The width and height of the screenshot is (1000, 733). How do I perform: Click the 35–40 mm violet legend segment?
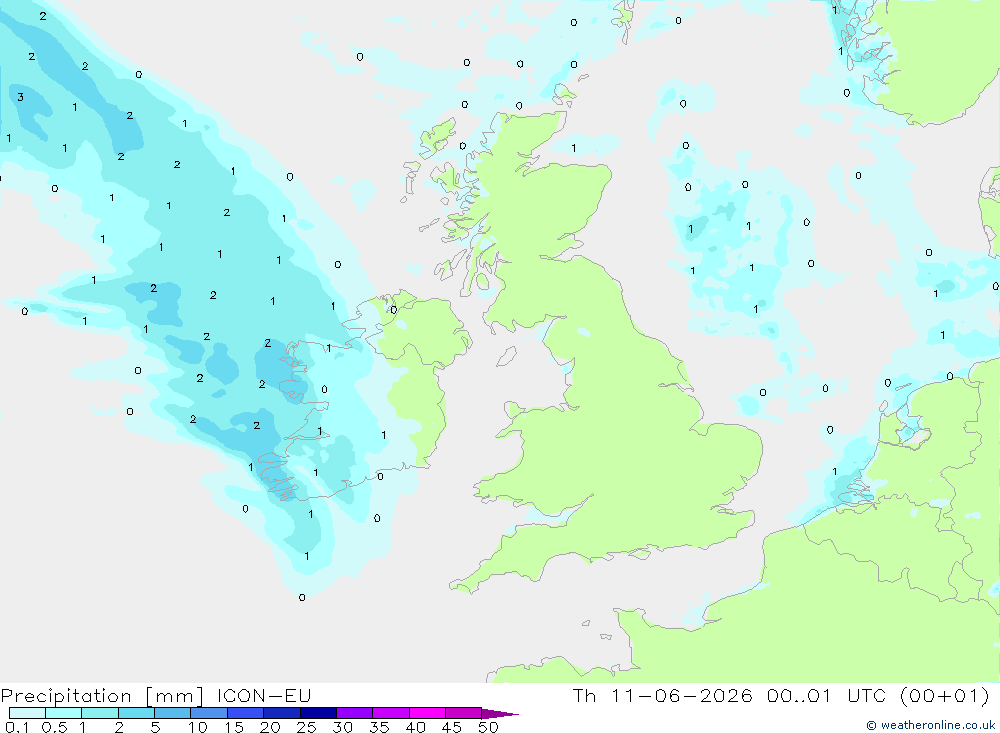pos(391,713)
